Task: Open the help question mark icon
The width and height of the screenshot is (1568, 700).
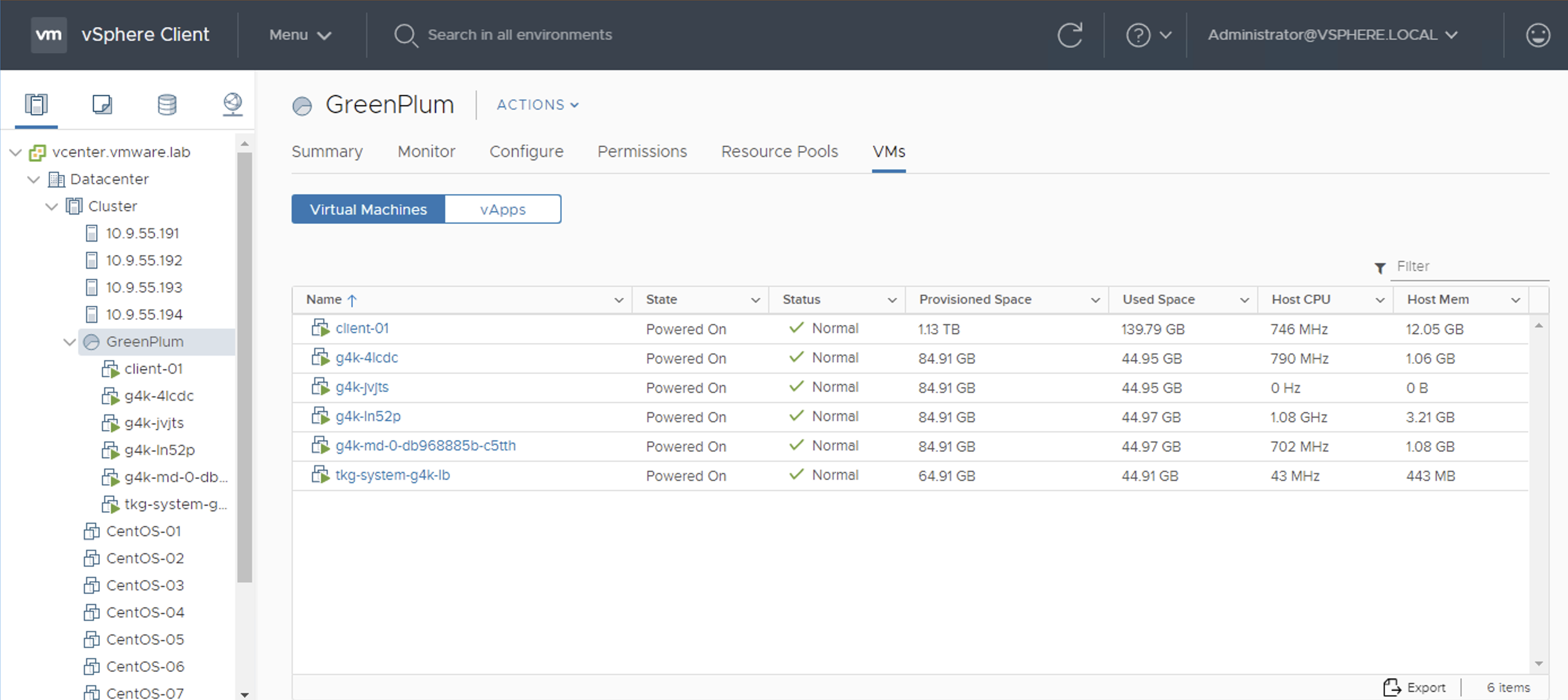Action: pos(1138,34)
